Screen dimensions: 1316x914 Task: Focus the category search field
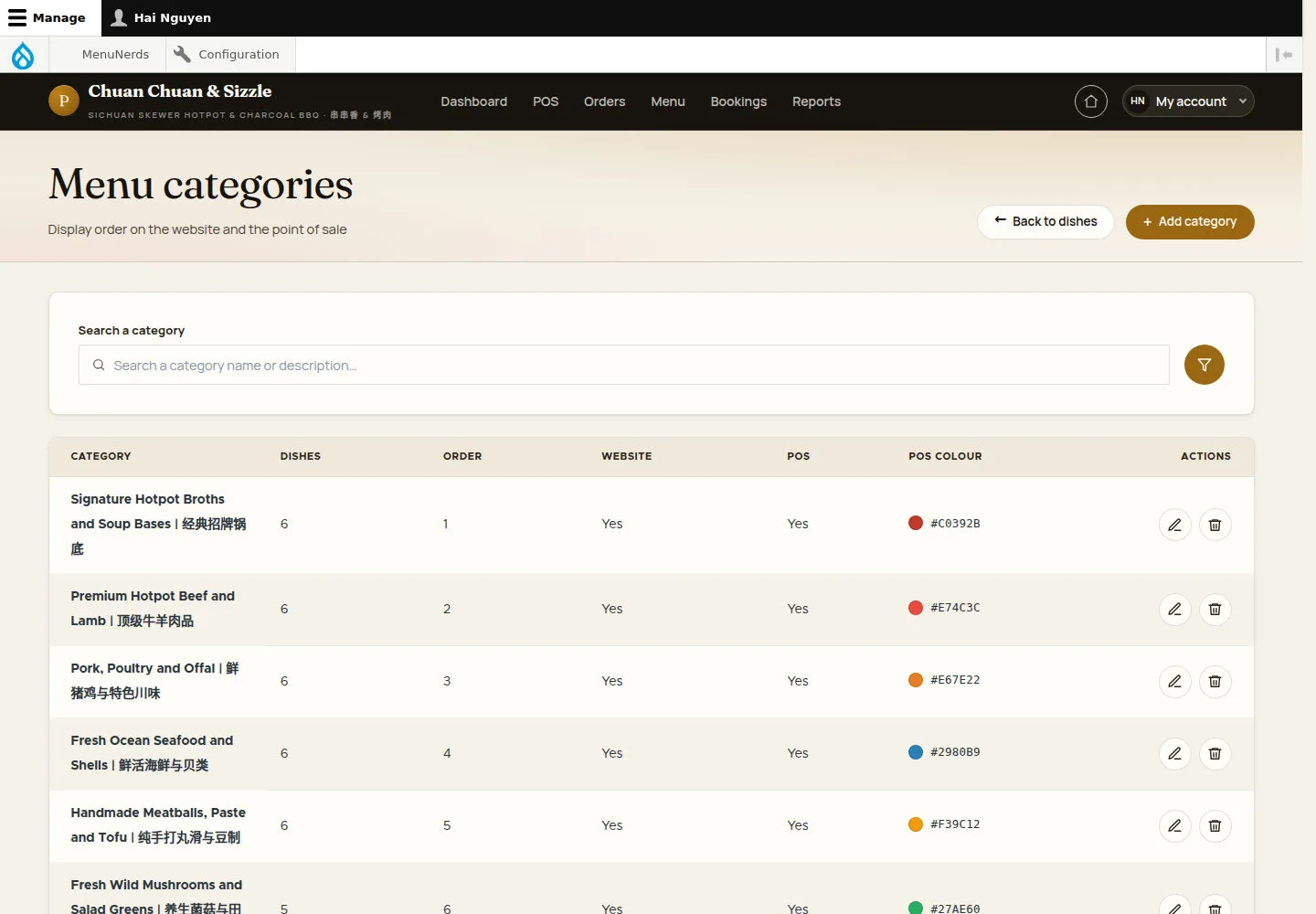624,365
